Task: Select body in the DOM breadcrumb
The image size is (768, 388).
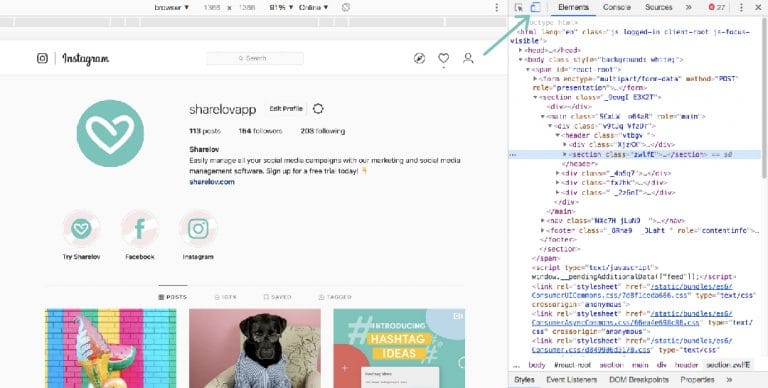Action: 537,365
